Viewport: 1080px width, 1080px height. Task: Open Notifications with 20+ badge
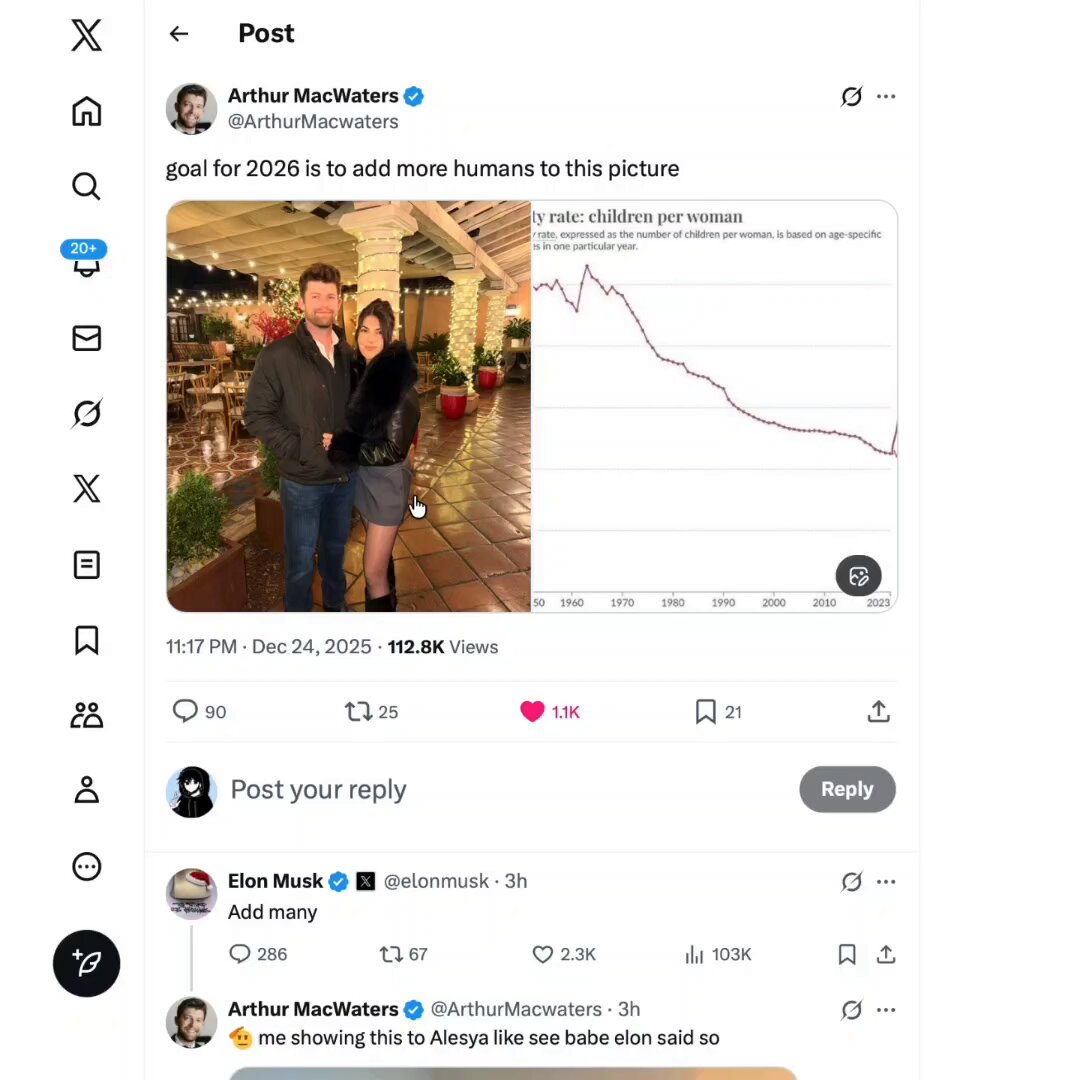tap(86, 262)
